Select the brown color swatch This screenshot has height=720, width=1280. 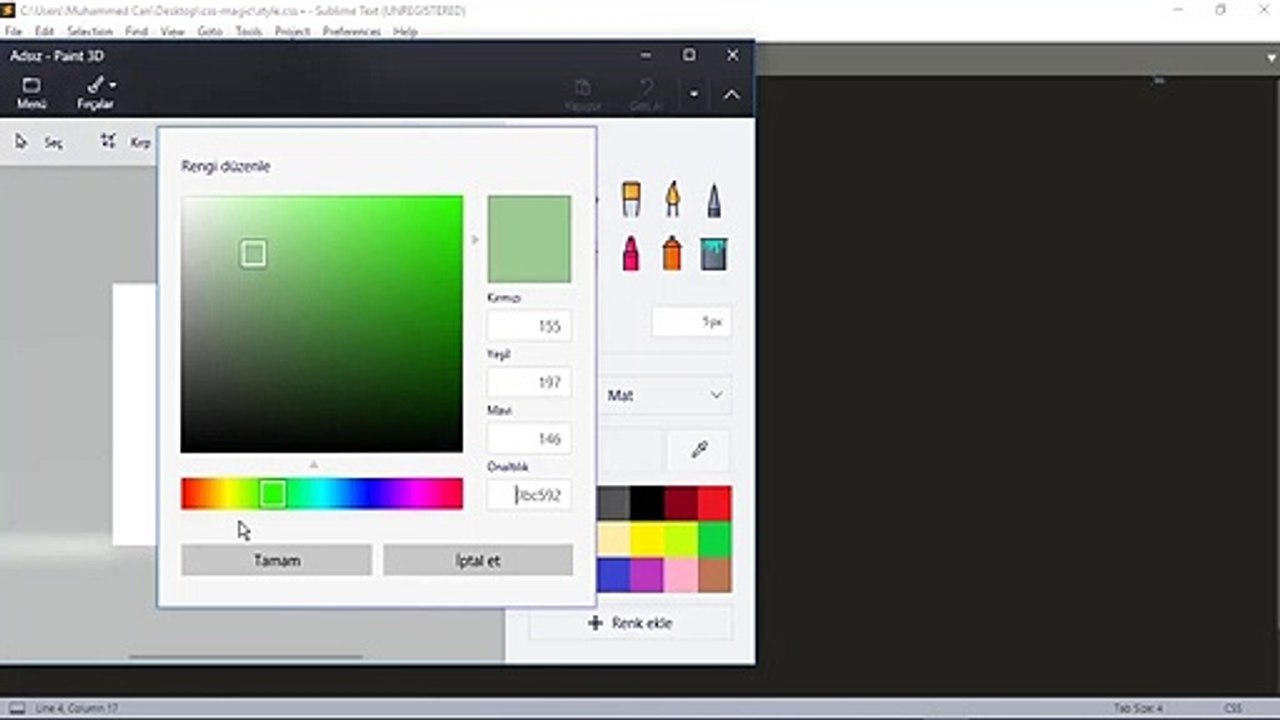714,575
